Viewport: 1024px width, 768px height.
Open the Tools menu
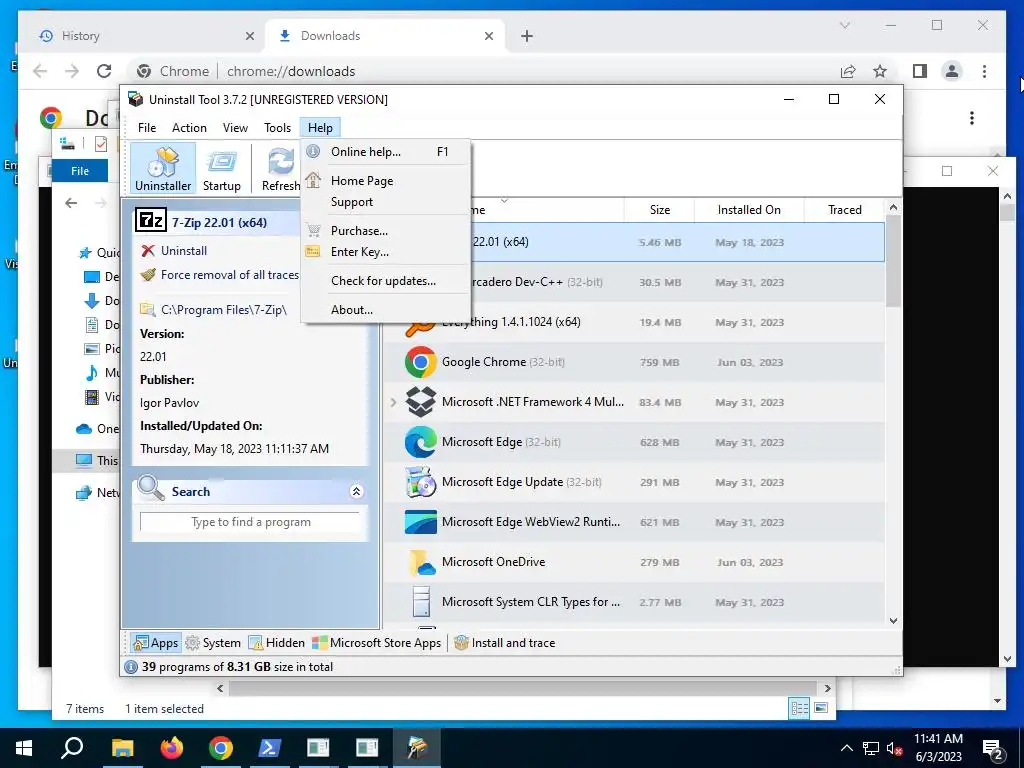pyautogui.click(x=277, y=128)
